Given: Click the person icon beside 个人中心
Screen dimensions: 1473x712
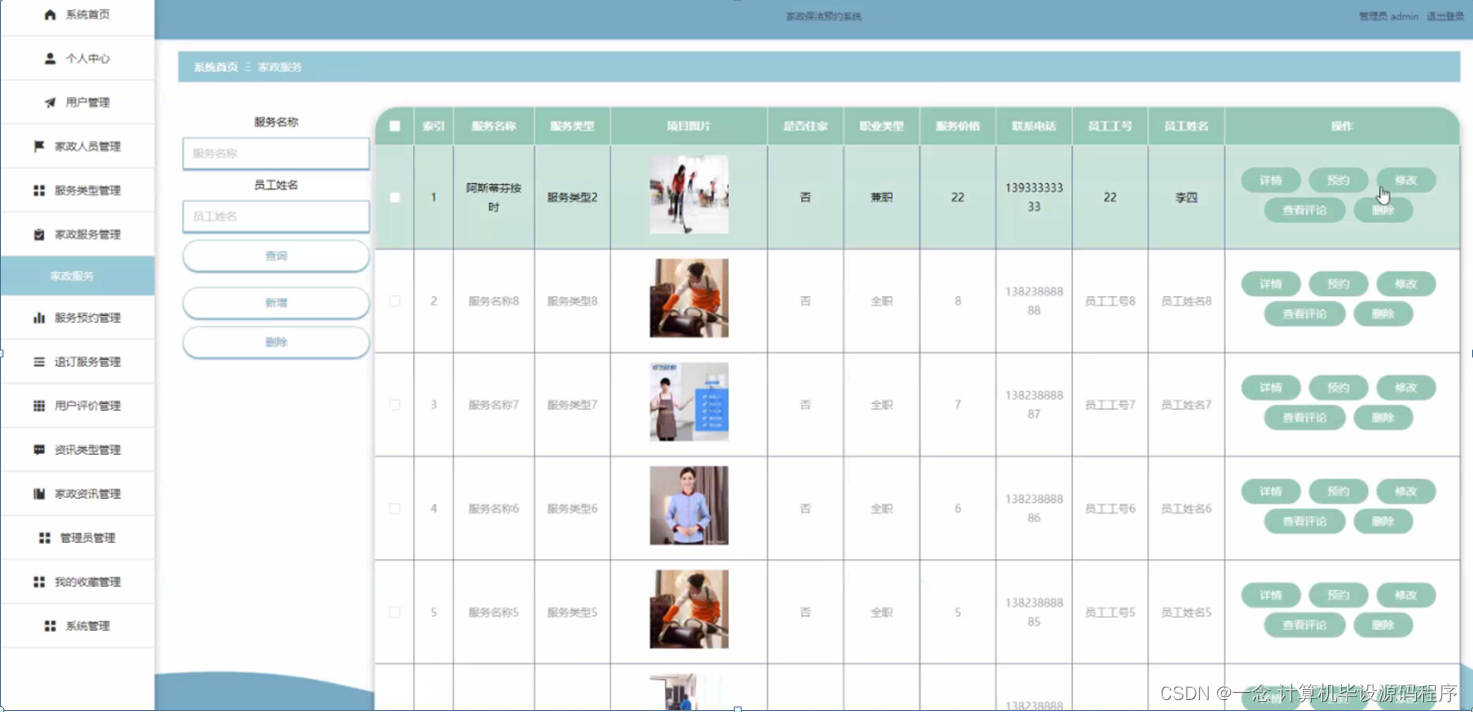Looking at the screenshot, I should (50, 59).
